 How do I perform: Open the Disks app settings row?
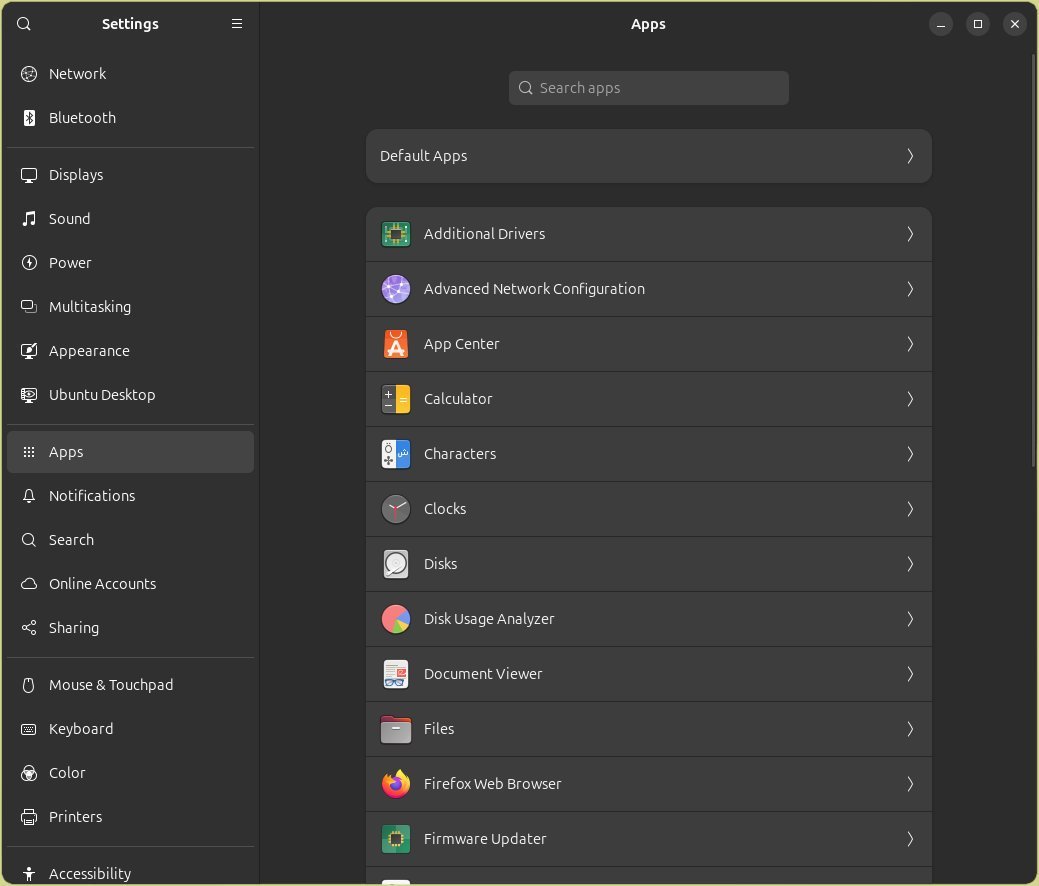click(648, 564)
